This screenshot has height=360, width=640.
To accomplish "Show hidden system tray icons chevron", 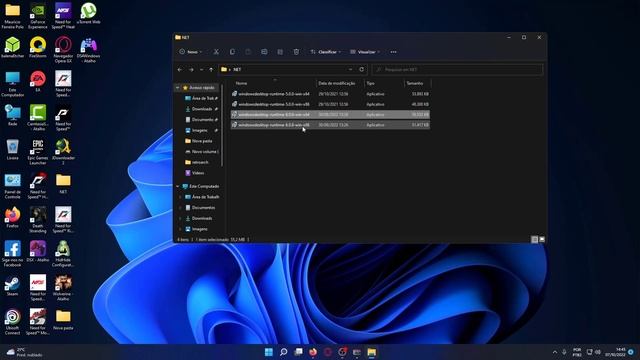I will tap(555, 352).
